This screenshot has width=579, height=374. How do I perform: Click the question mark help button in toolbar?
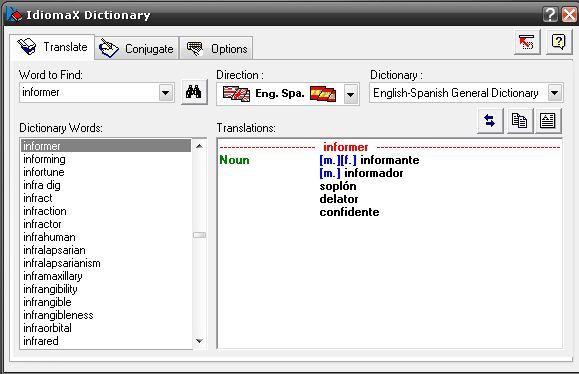tap(559, 42)
